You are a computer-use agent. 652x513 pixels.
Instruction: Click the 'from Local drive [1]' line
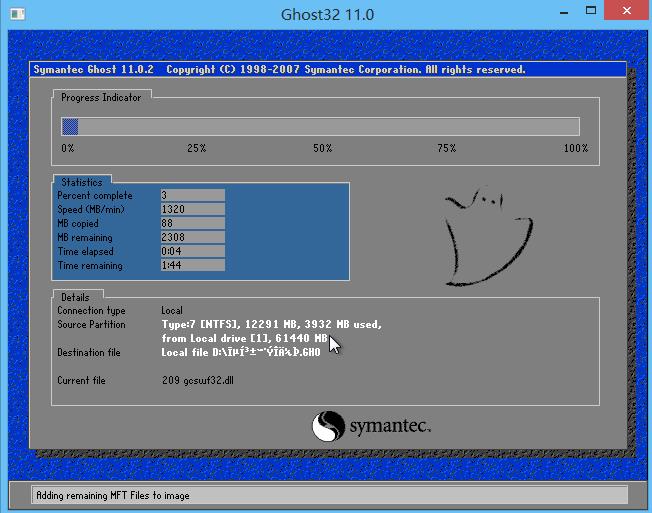click(x=244, y=338)
